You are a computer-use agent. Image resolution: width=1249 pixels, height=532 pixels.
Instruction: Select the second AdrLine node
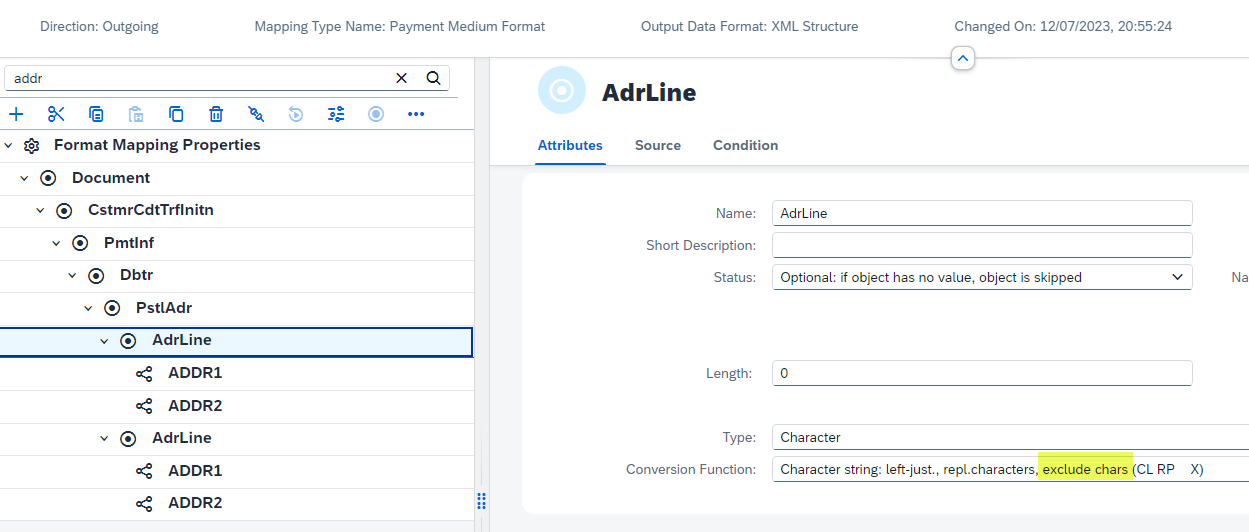181,438
